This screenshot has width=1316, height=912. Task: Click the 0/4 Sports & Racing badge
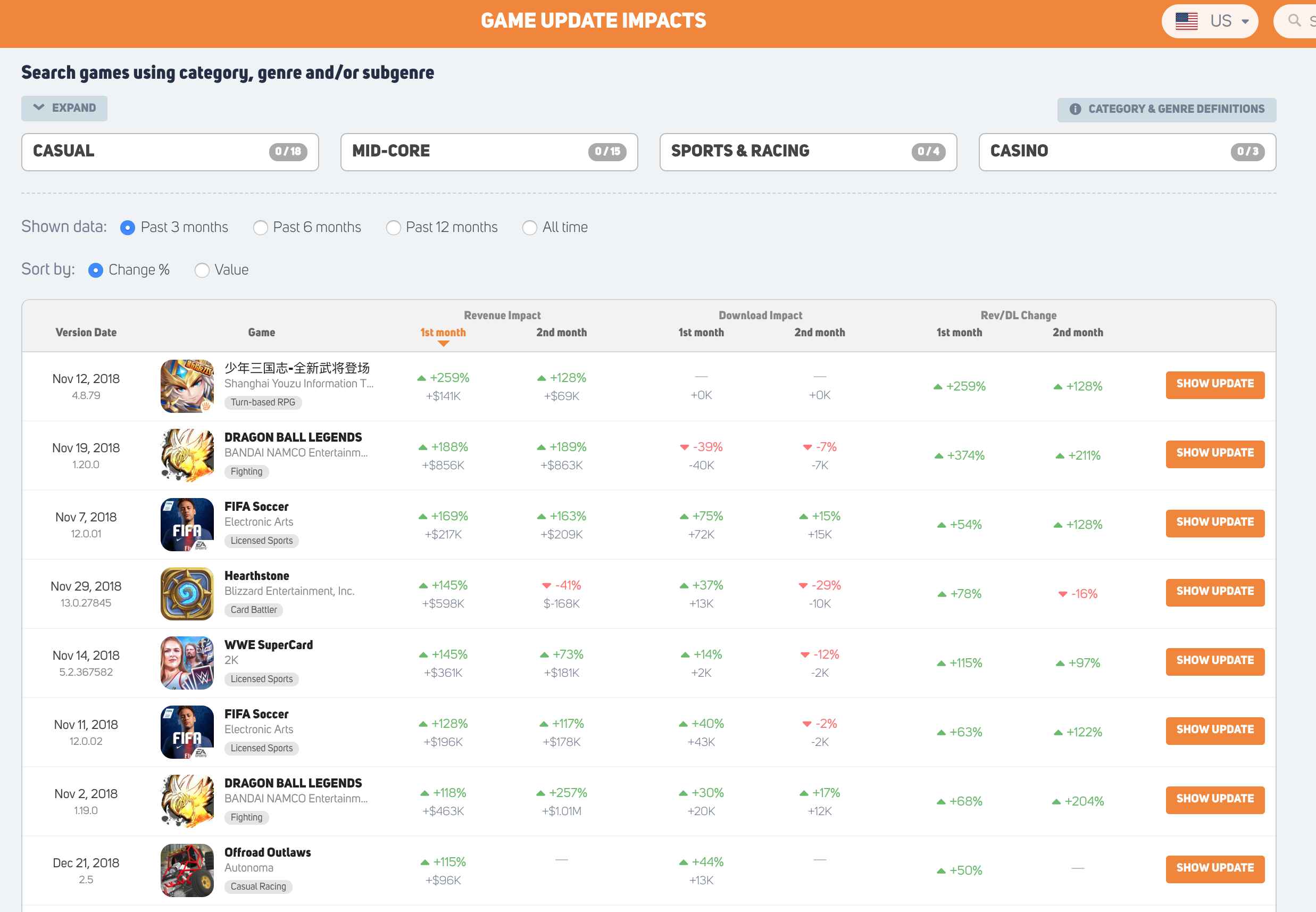(x=928, y=152)
